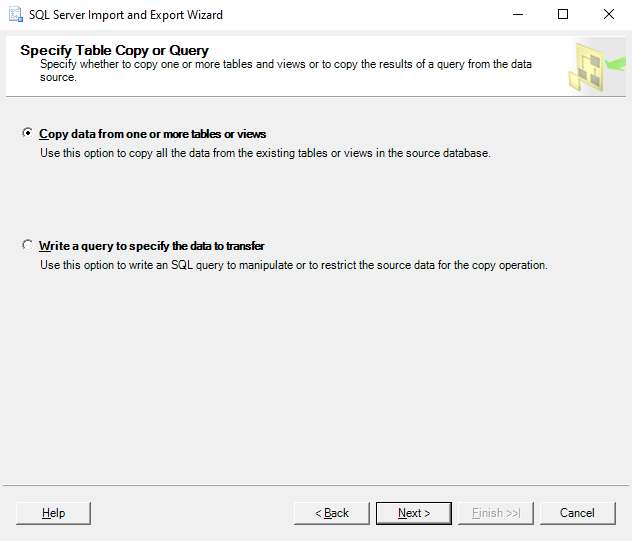Click the header subtitle about copying tables and views
Screen dimensions: 632x541
click(x=285, y=64)
